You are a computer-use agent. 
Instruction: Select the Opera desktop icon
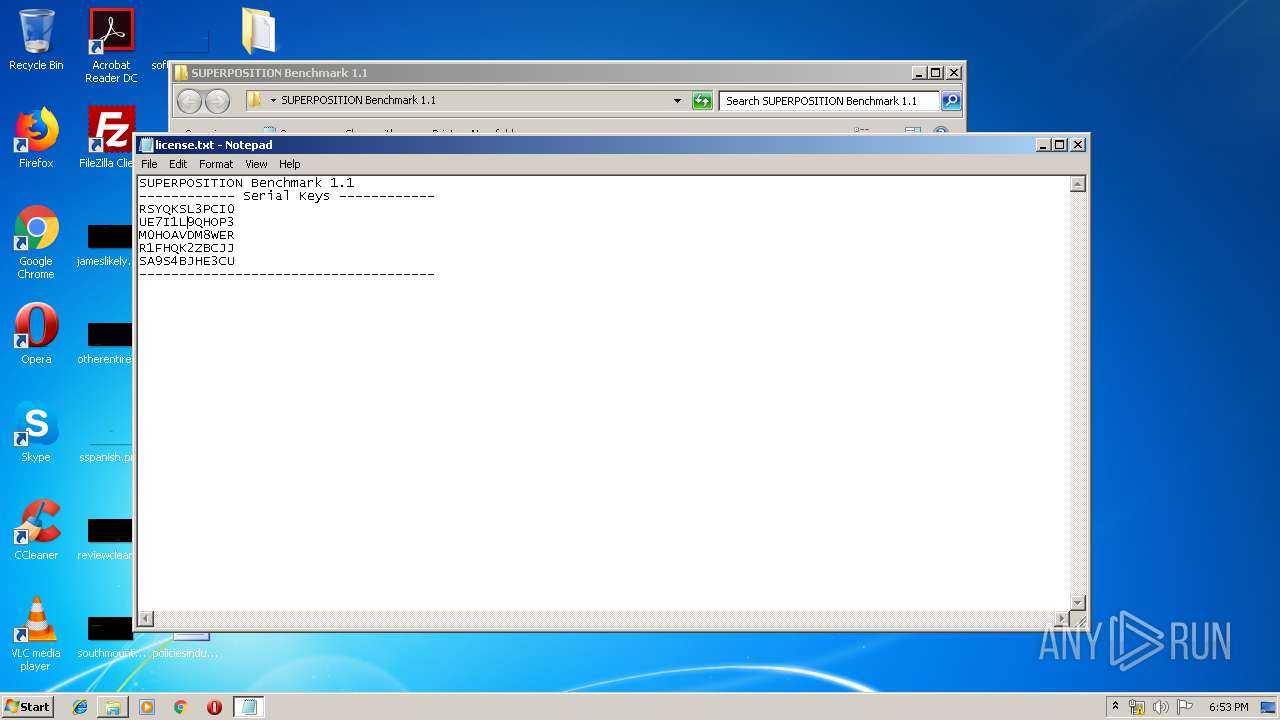click(x=36, y=334)
